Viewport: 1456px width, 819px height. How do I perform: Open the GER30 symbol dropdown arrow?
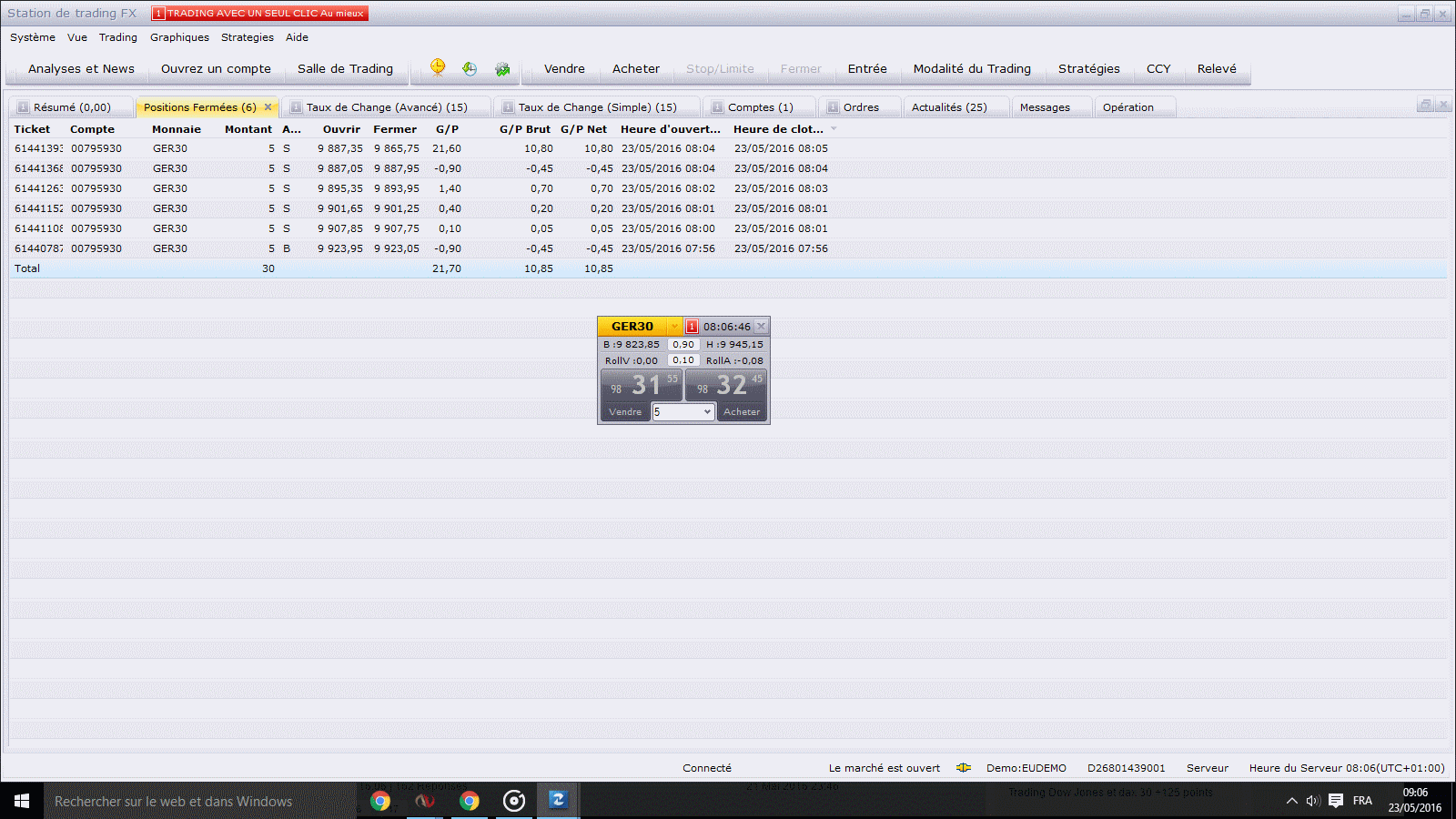pos(674,327)
